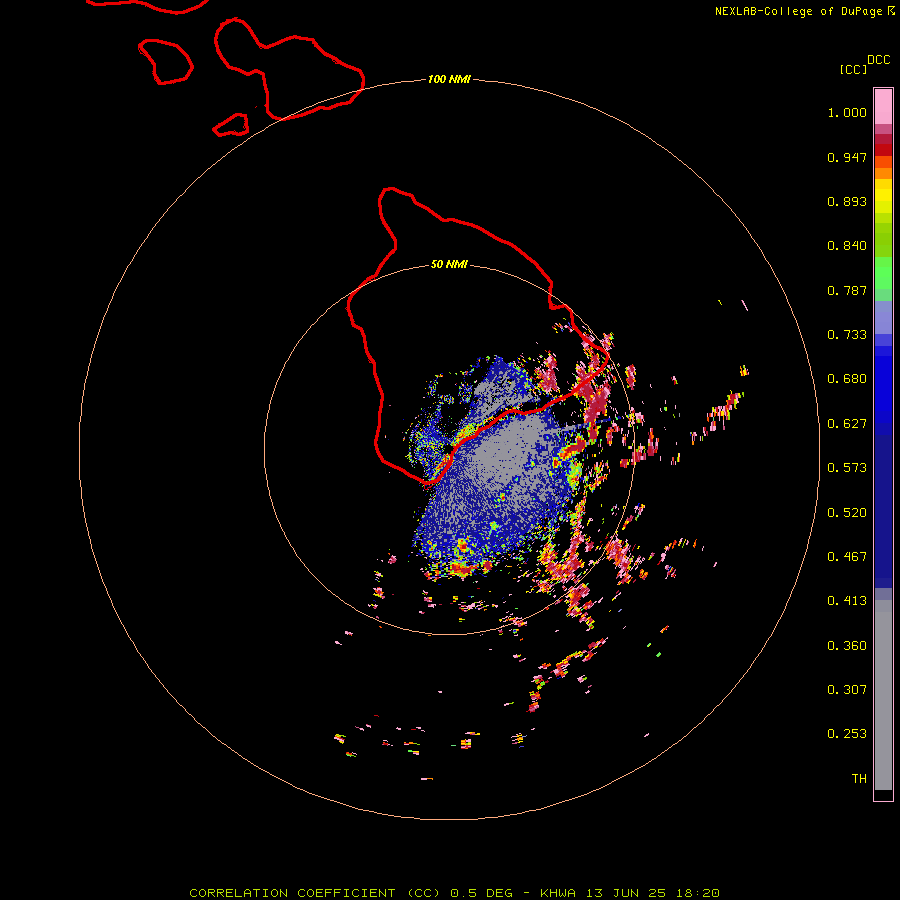Screen dimensions: 900x900
Task: Select the 0.893 scale value
Action: pos(847,201)
